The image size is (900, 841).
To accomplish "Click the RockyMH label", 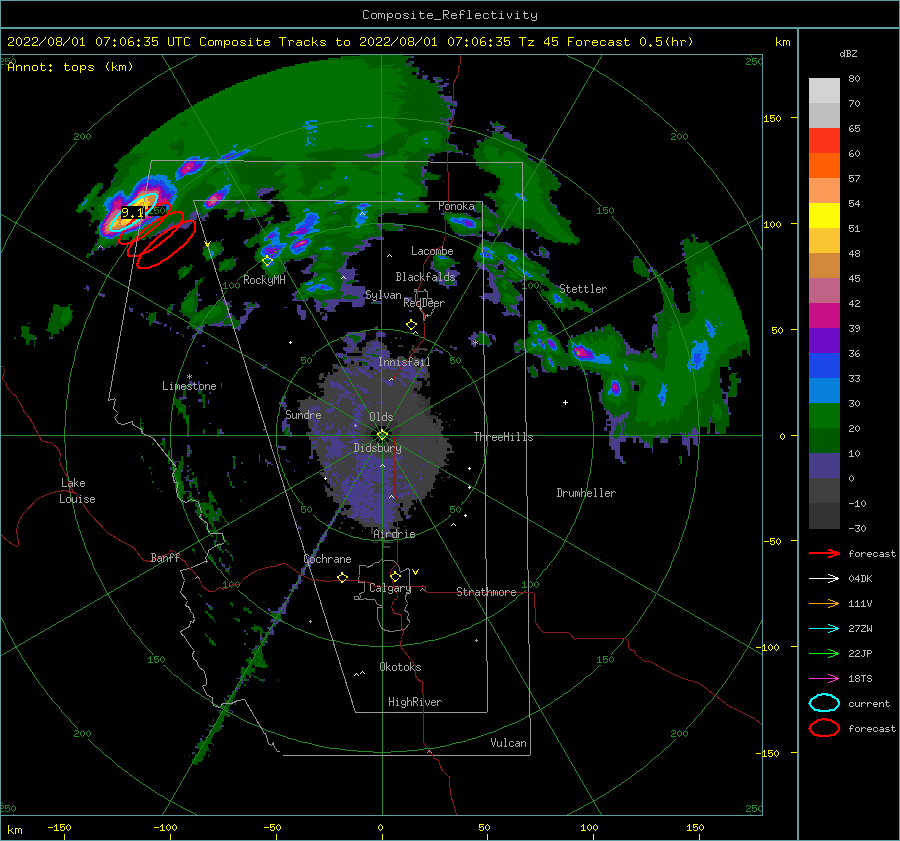I will [x=264, y=280].
